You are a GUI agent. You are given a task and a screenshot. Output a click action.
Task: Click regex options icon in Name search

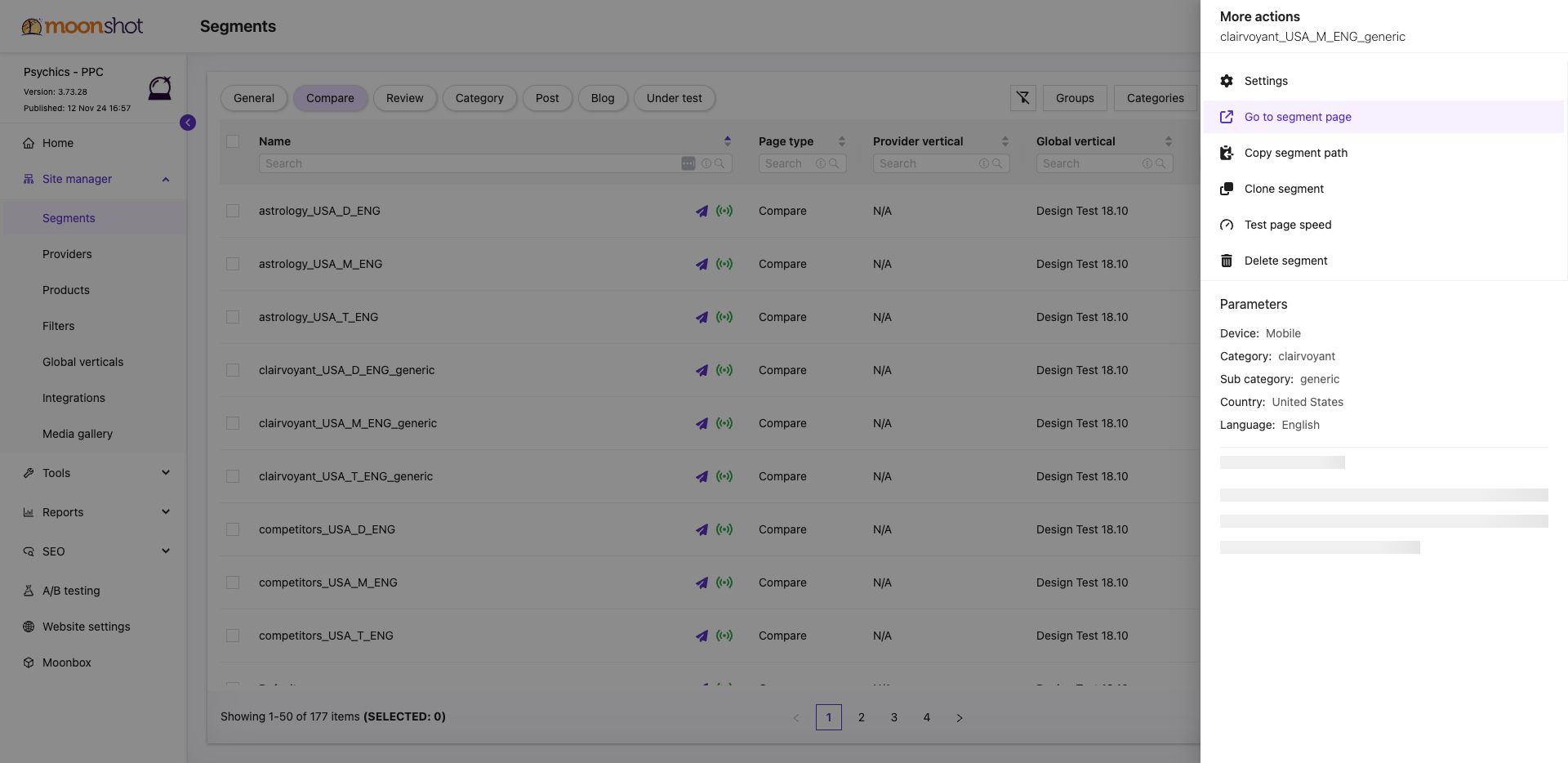tap(688, 163)
